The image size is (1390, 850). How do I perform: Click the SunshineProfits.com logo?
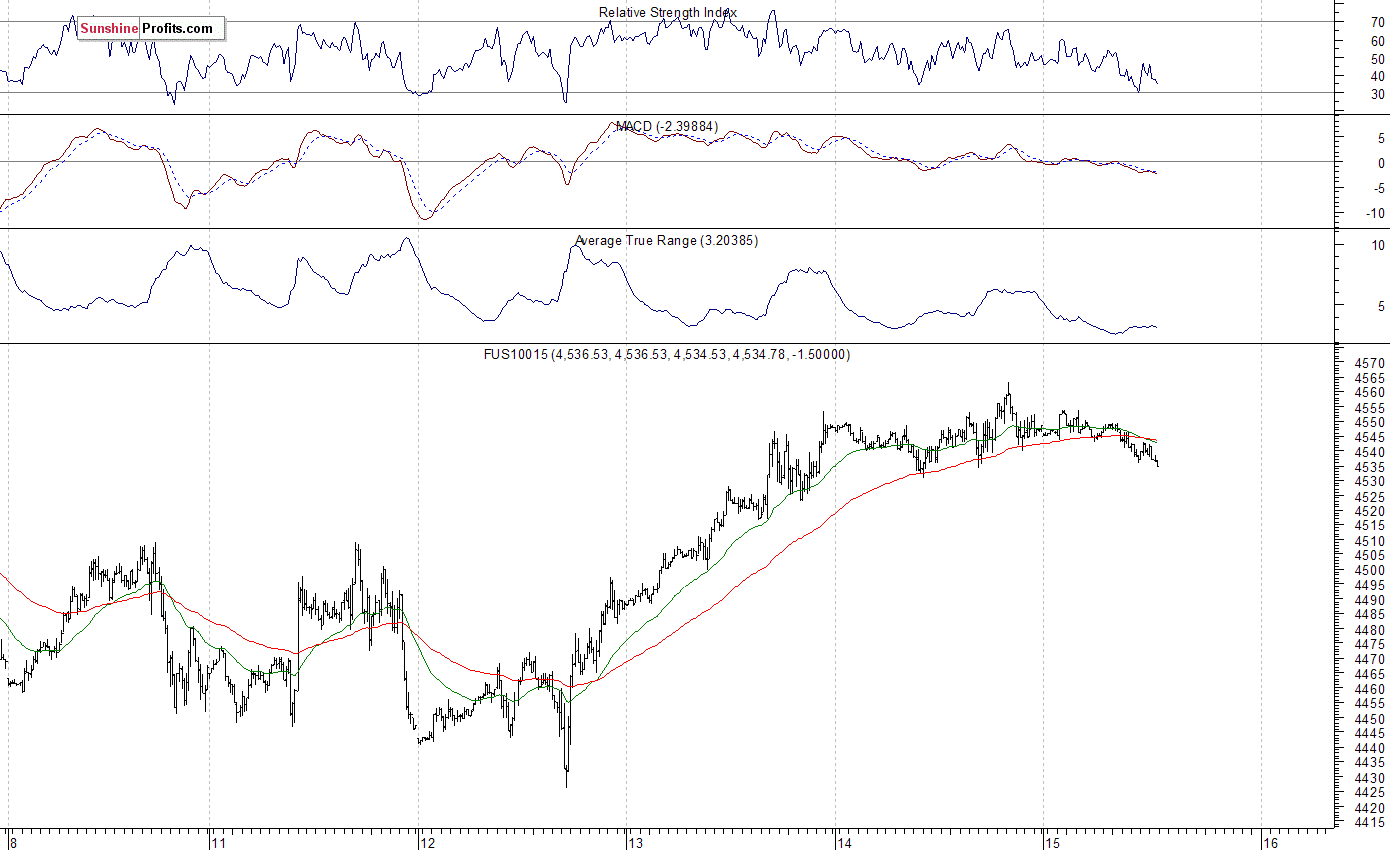(x=151, y=29)
